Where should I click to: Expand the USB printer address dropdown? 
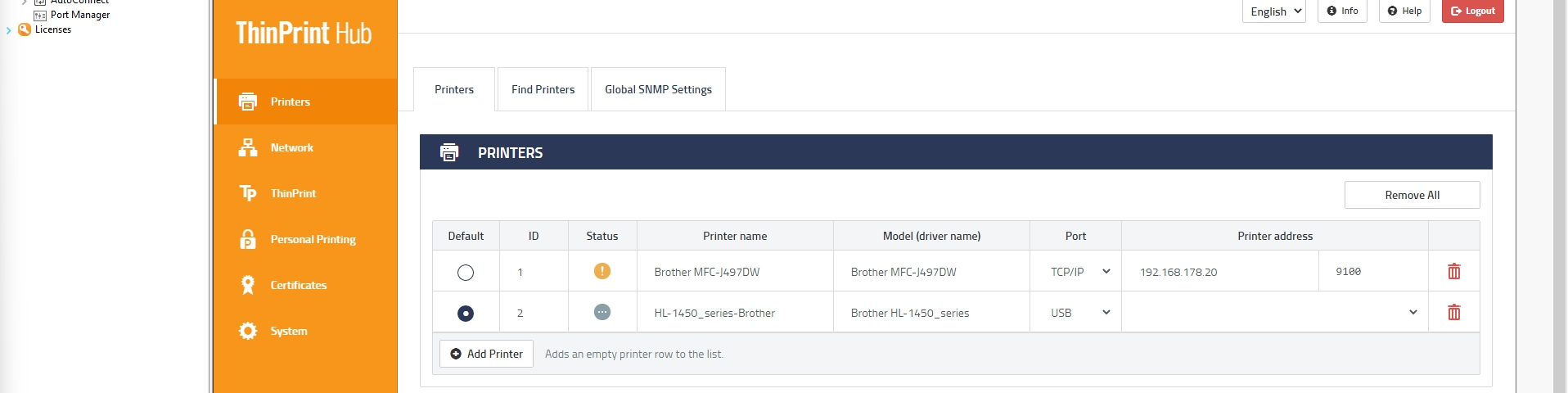[x=1412, y=313]
